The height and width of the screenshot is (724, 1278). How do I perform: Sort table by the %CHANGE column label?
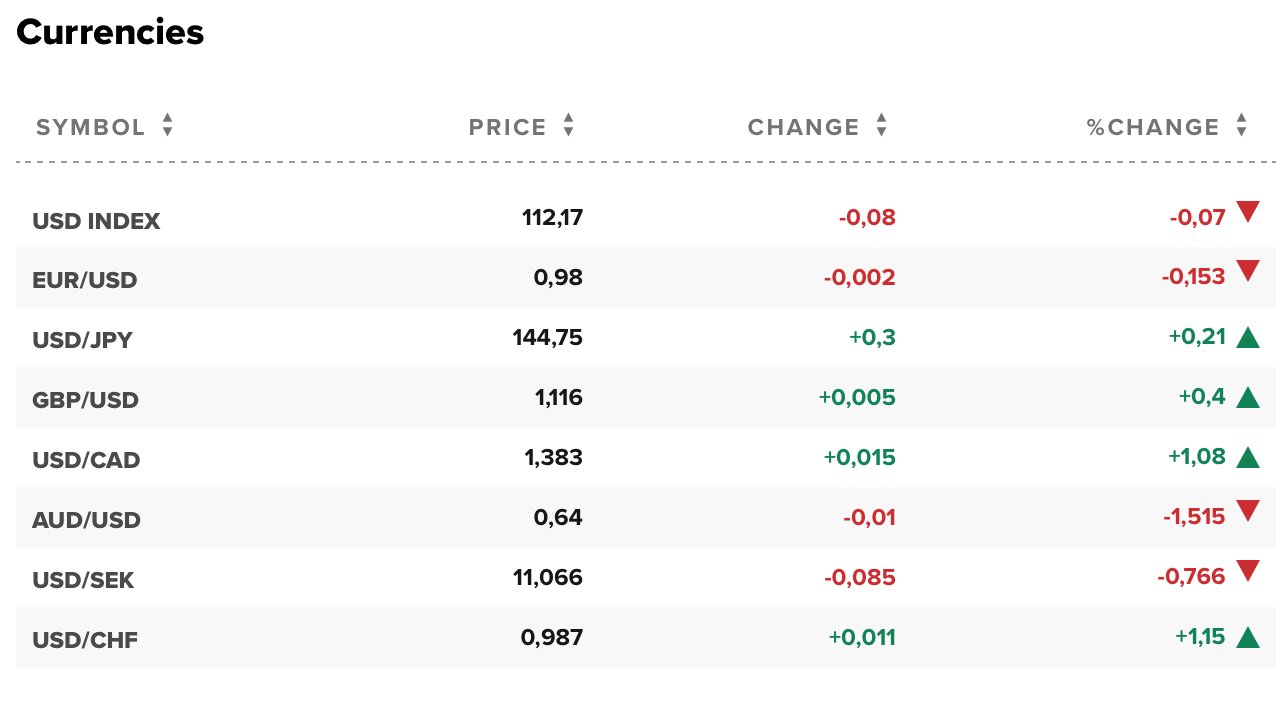coord(1153,128)
